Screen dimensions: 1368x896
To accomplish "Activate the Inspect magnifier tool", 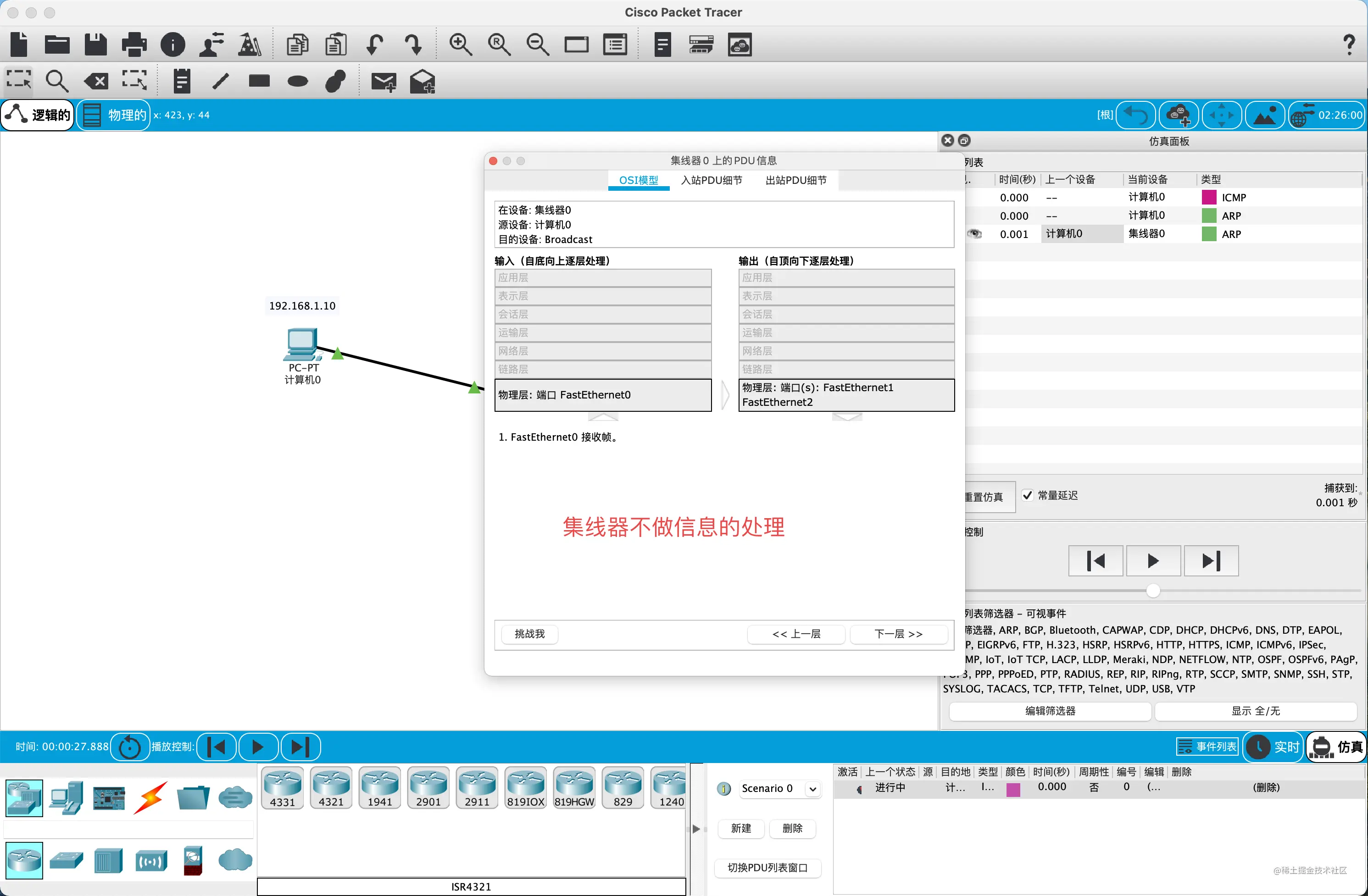I will [57, 81].
